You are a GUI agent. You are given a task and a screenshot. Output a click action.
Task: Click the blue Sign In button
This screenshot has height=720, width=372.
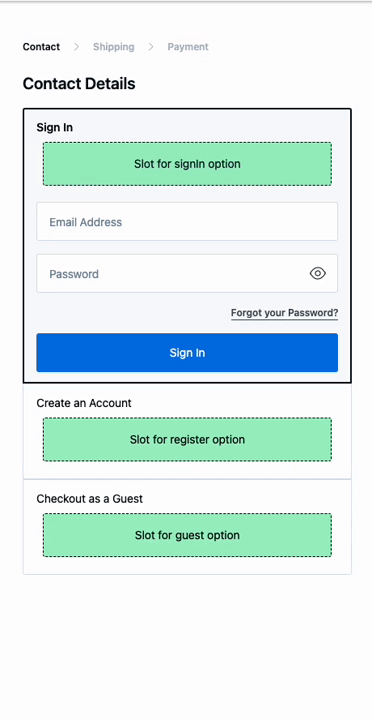pos(187,353)
